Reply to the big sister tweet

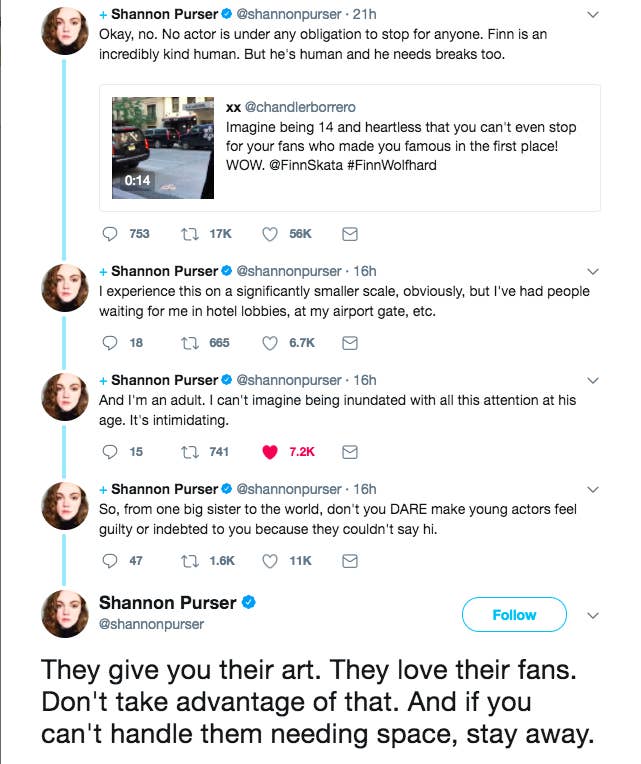click(x=110, y=561)
